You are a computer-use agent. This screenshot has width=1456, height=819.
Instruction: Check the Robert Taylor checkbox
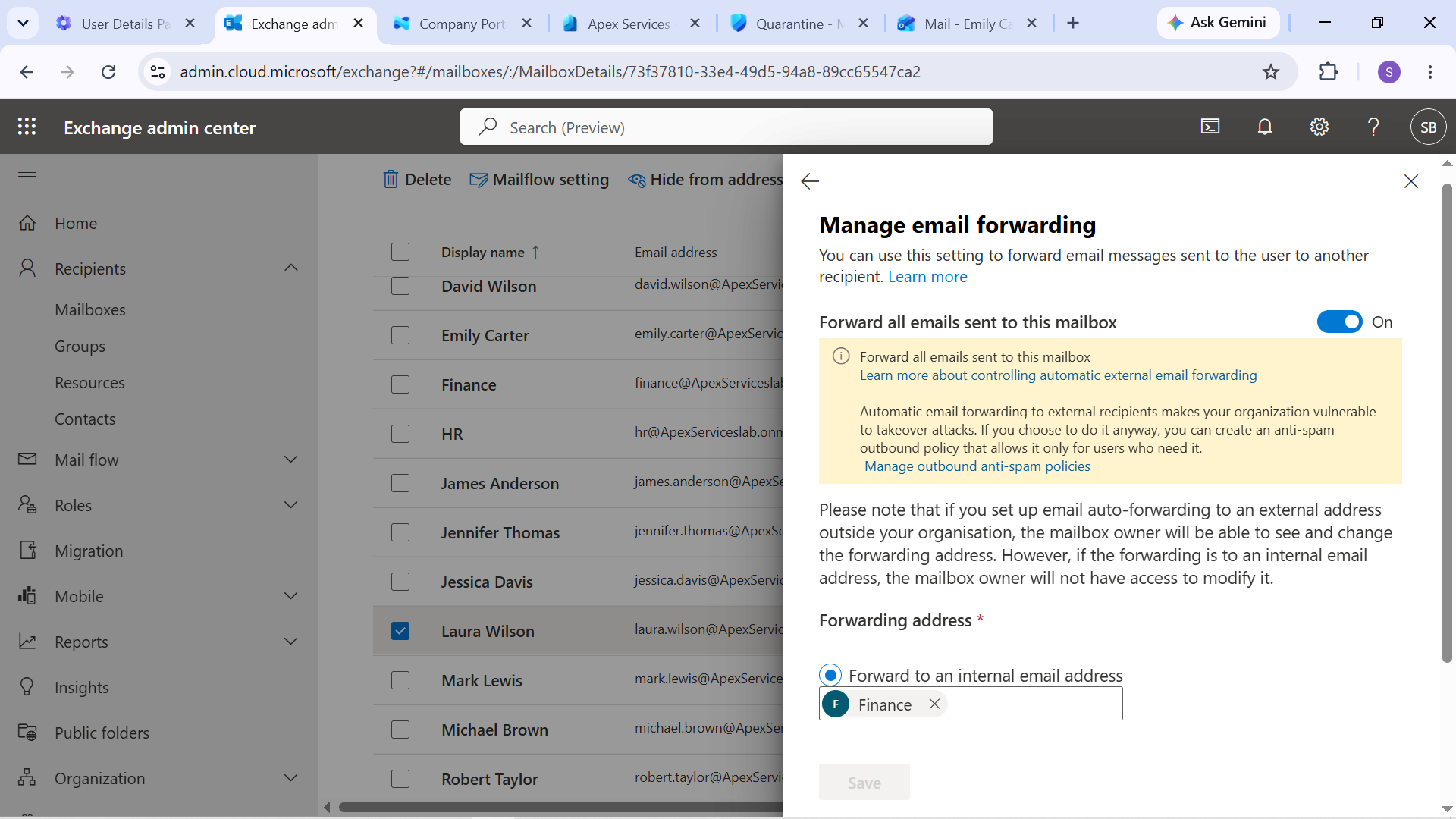point(400,779)
